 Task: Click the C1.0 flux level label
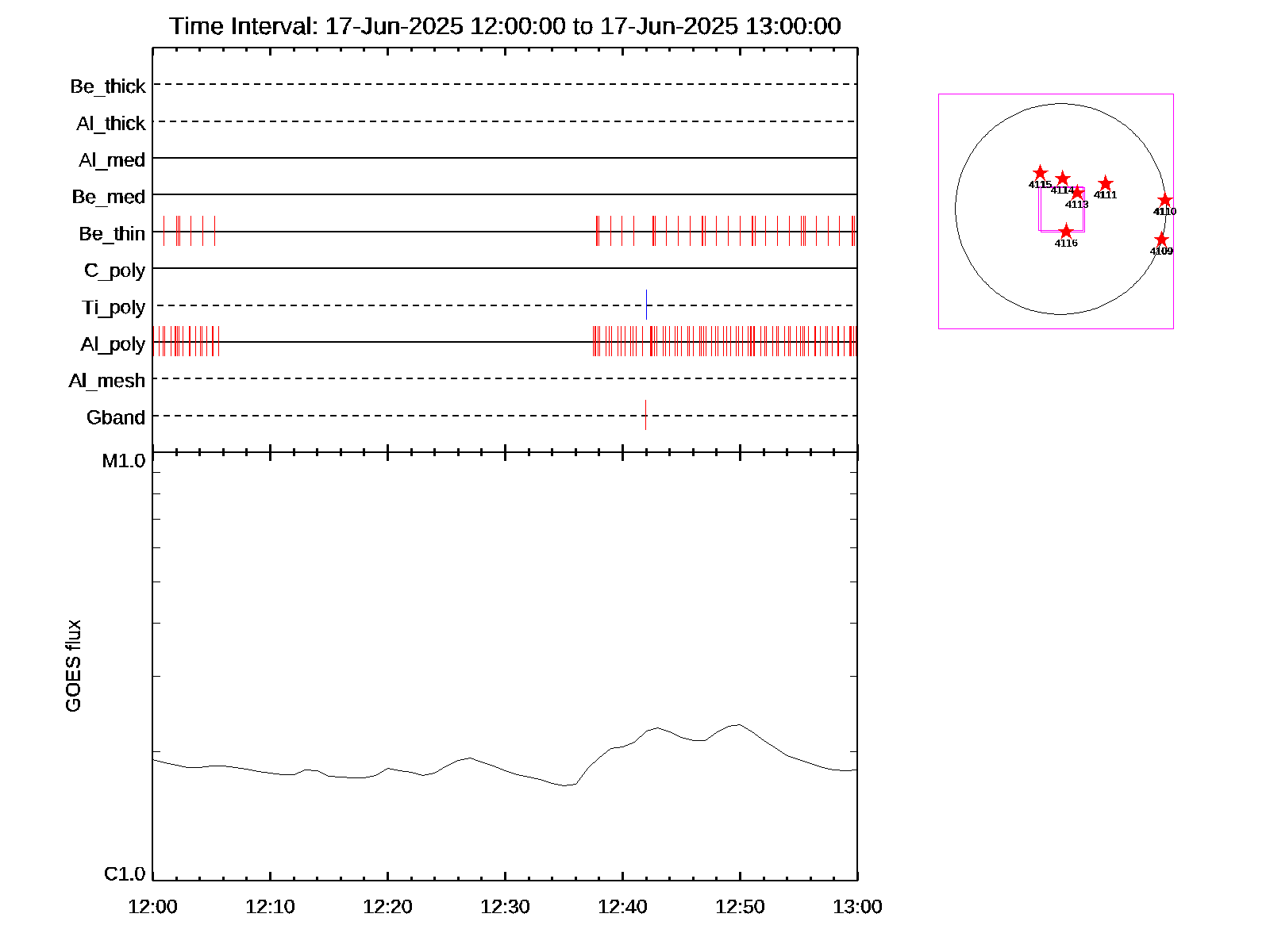(x=125, y=874)
